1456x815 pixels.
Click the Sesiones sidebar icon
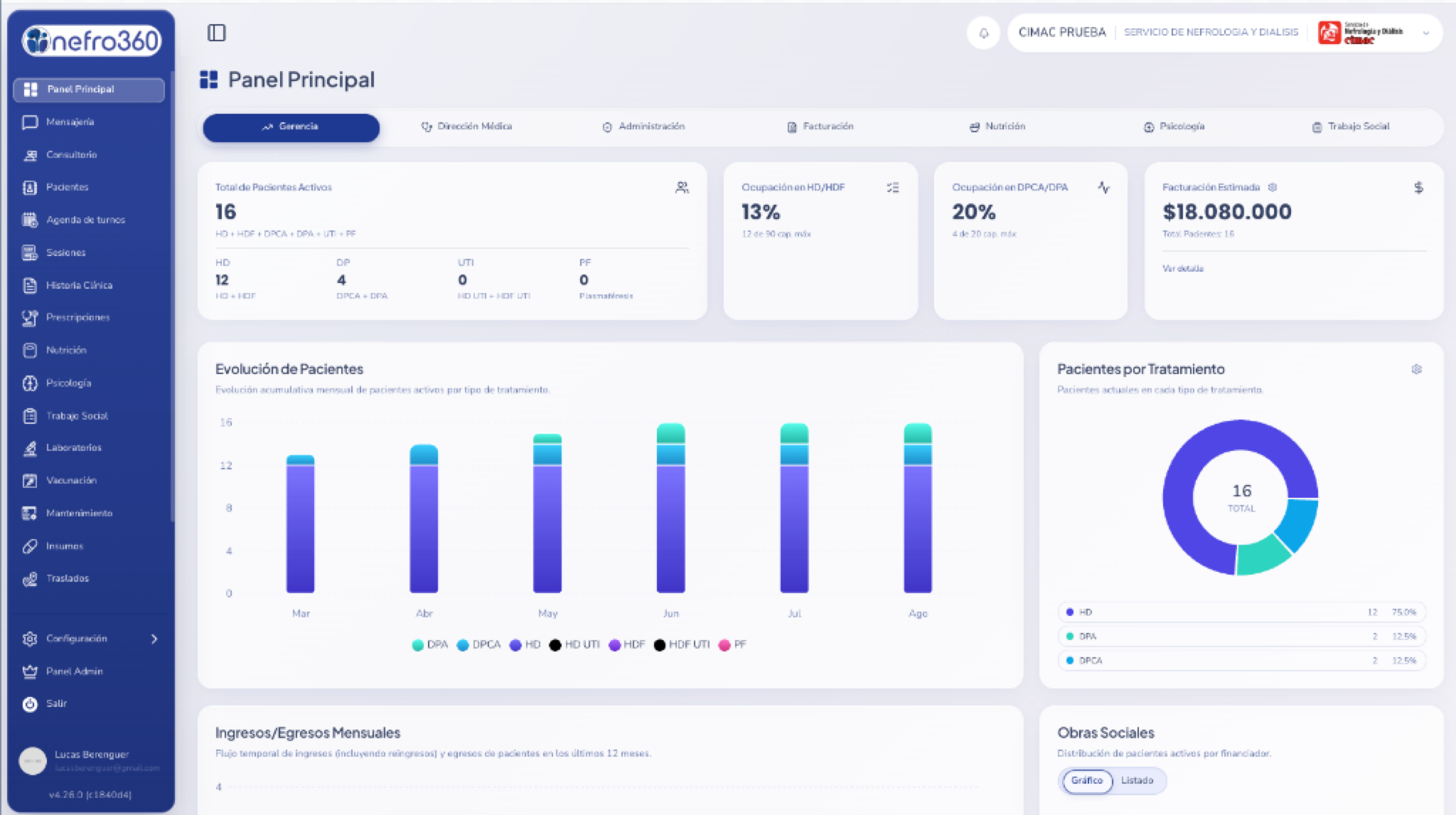point(30,252)
